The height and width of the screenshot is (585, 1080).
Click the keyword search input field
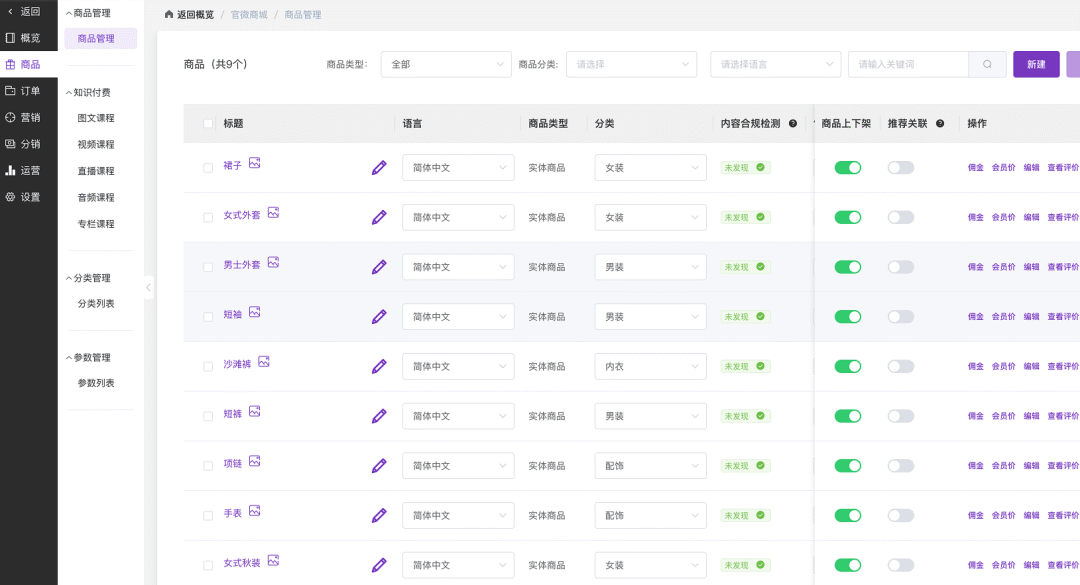[908, 64]
